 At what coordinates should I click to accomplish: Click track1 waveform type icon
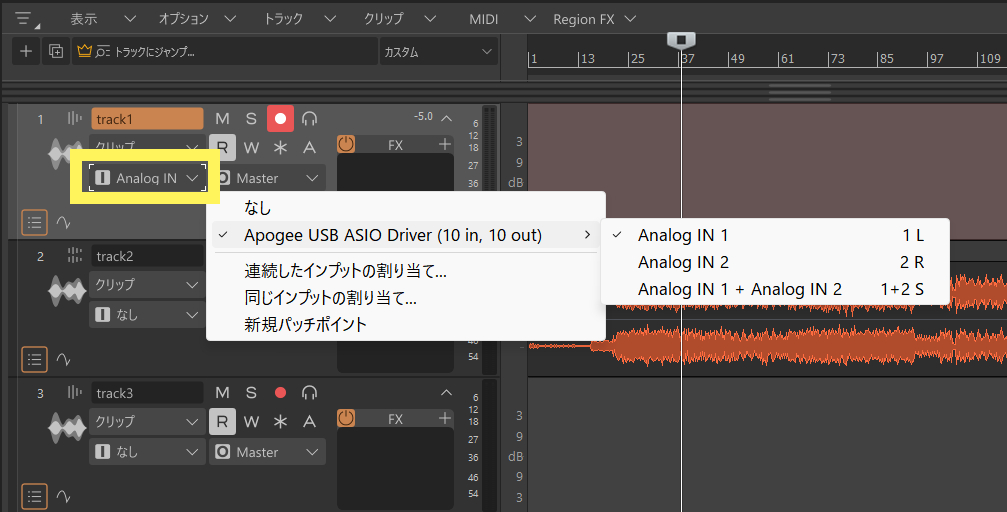(x=67, y=154)
